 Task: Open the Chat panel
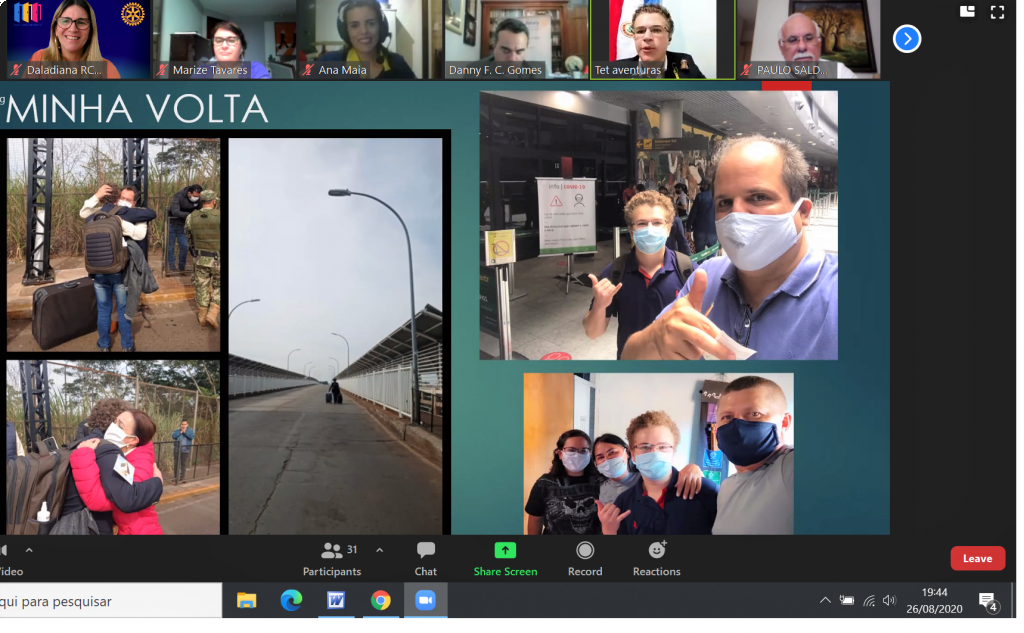pyautogui.click(x=426, y=558)
